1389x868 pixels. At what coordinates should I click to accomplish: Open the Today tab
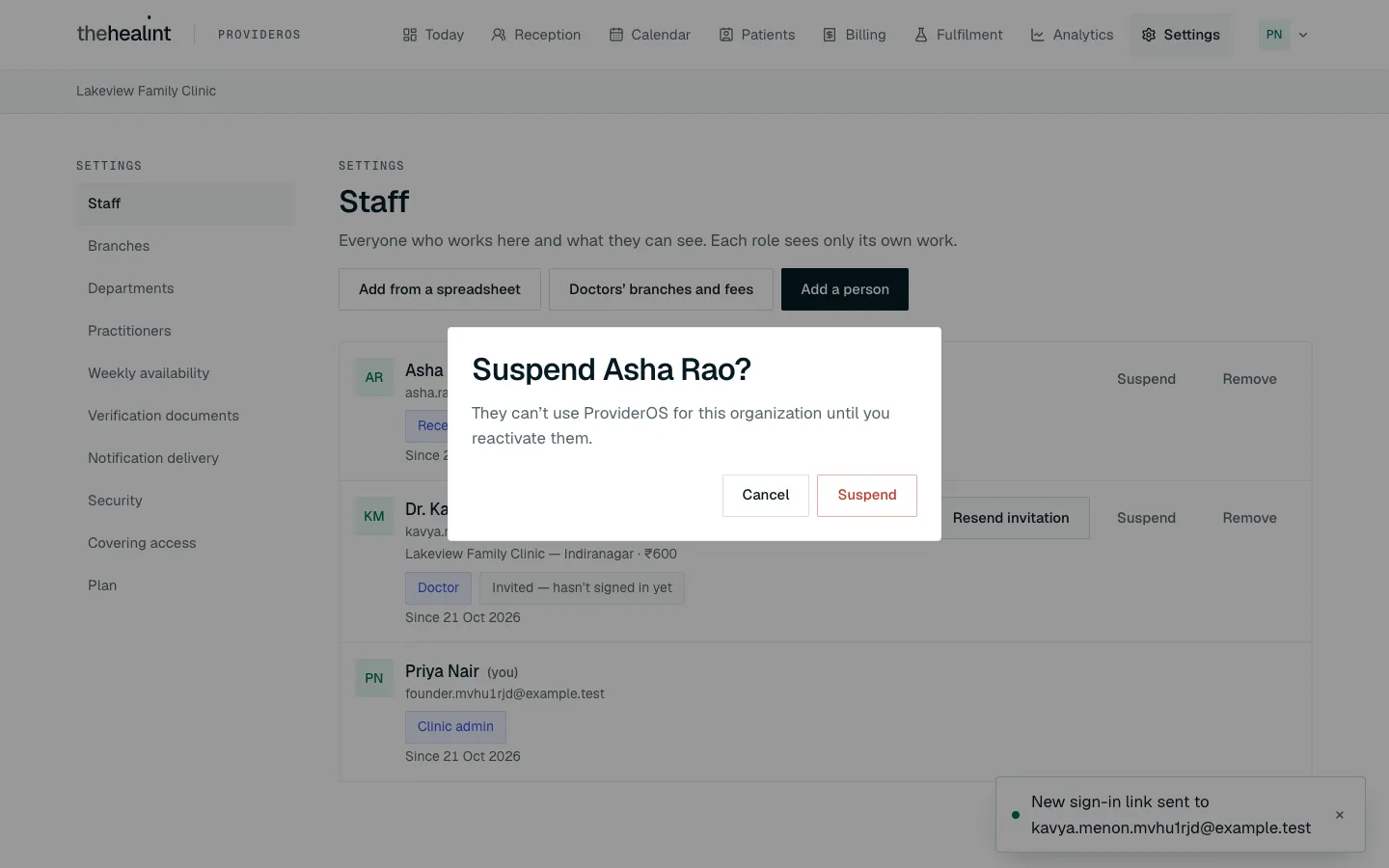(x=433, y=35)
